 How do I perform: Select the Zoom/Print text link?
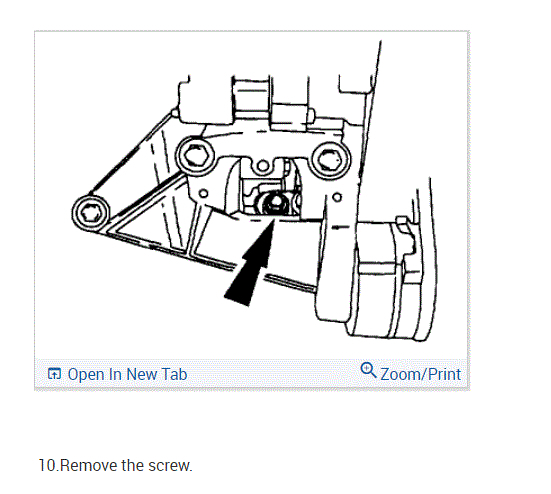click(x=420, y=374)
